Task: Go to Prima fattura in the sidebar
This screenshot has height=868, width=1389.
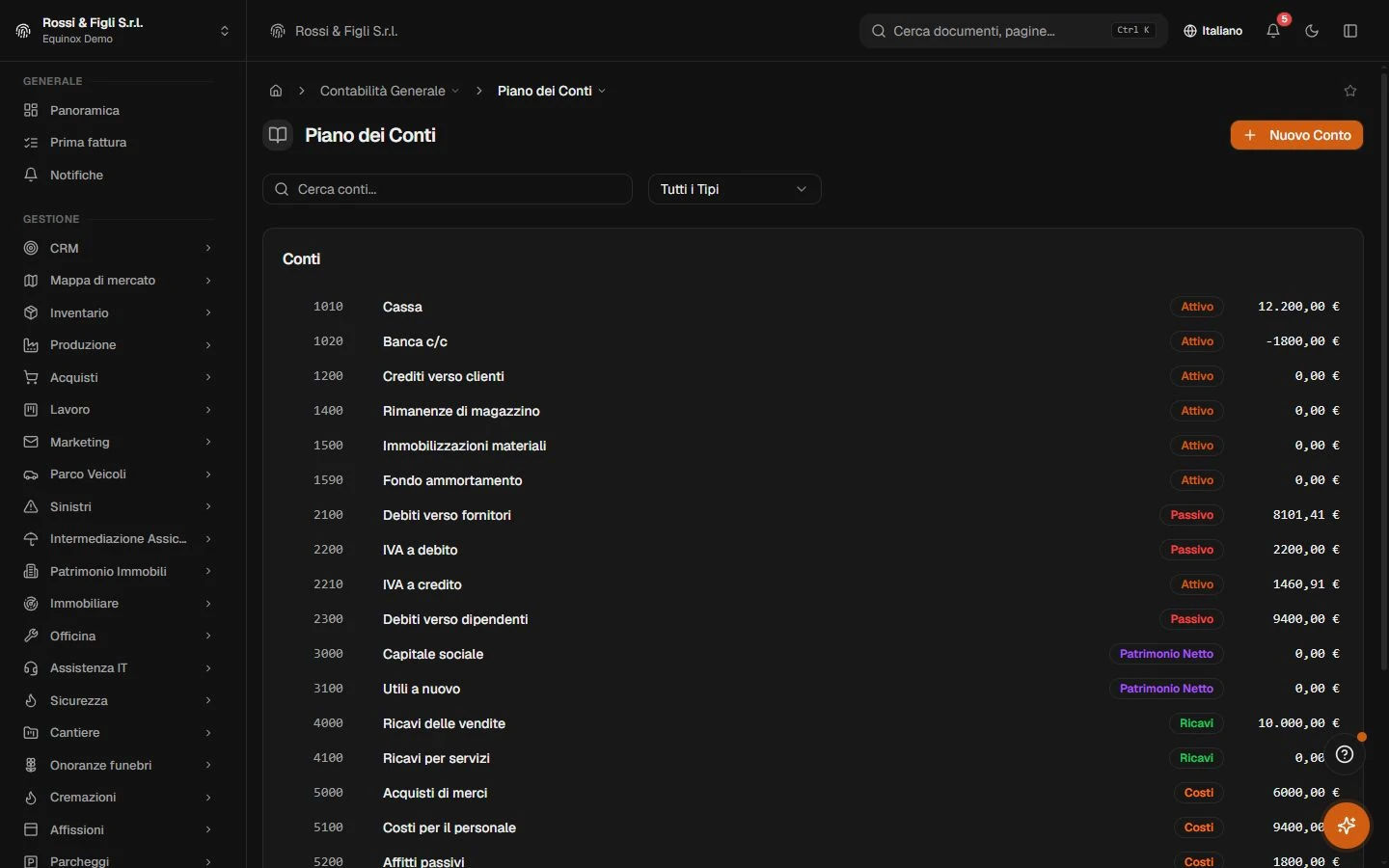Action: [118, 143]
